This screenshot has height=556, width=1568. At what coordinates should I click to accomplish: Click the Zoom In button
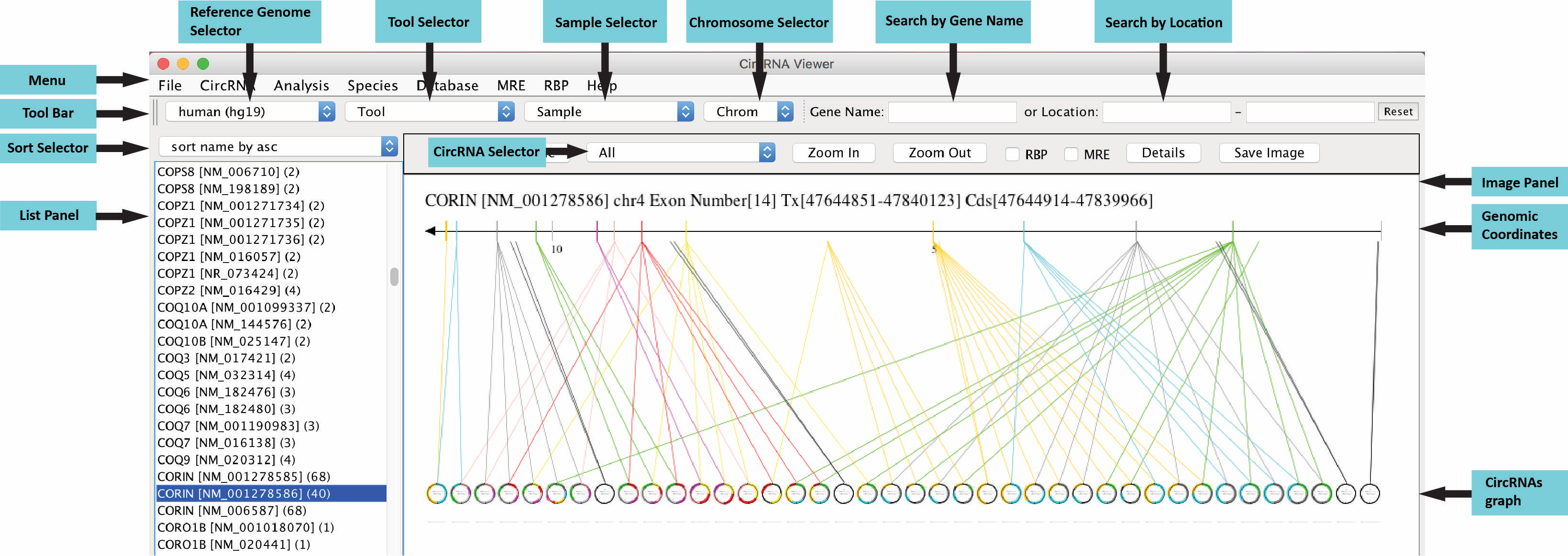pos(833,153)
